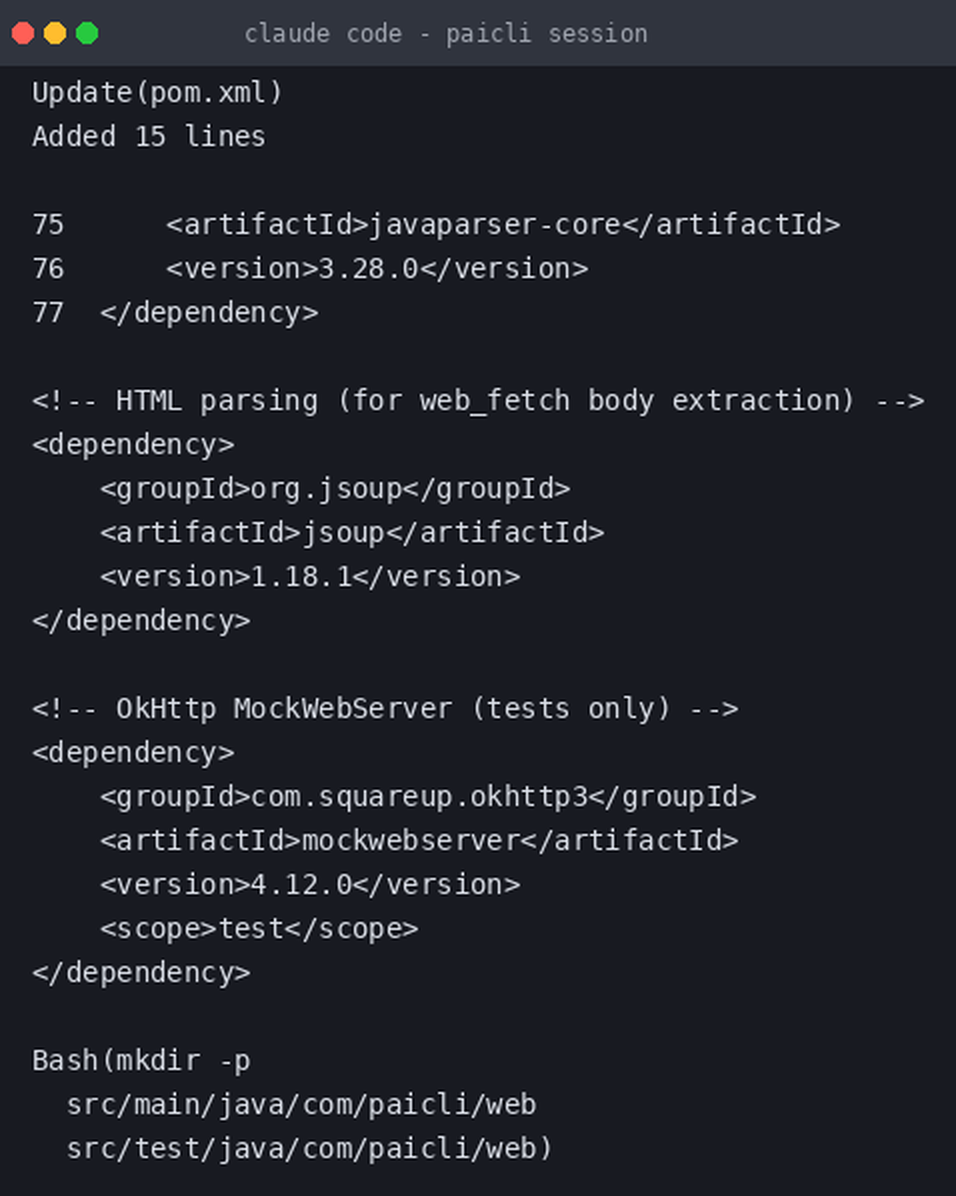
Task: Click the jsoup artifactId line
Action: [352, 532]
